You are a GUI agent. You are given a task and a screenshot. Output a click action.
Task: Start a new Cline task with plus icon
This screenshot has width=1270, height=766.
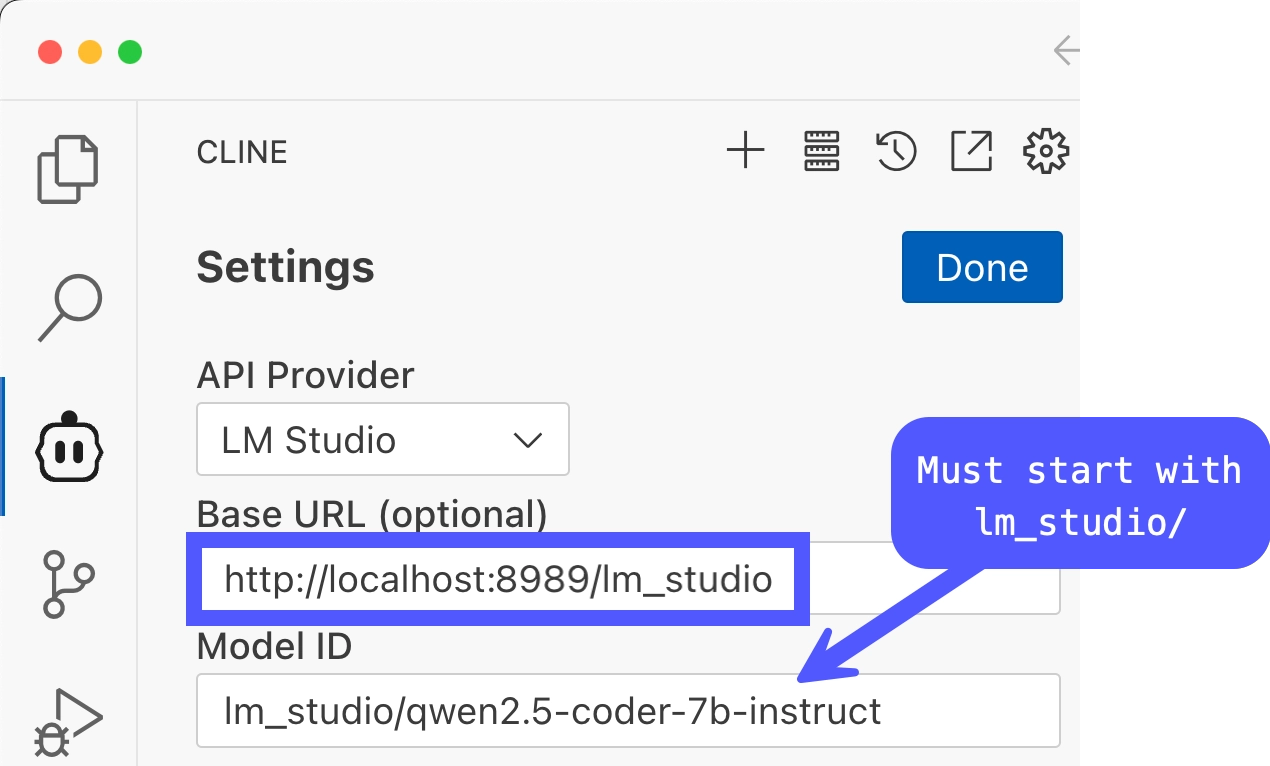[x=745, y=152]
